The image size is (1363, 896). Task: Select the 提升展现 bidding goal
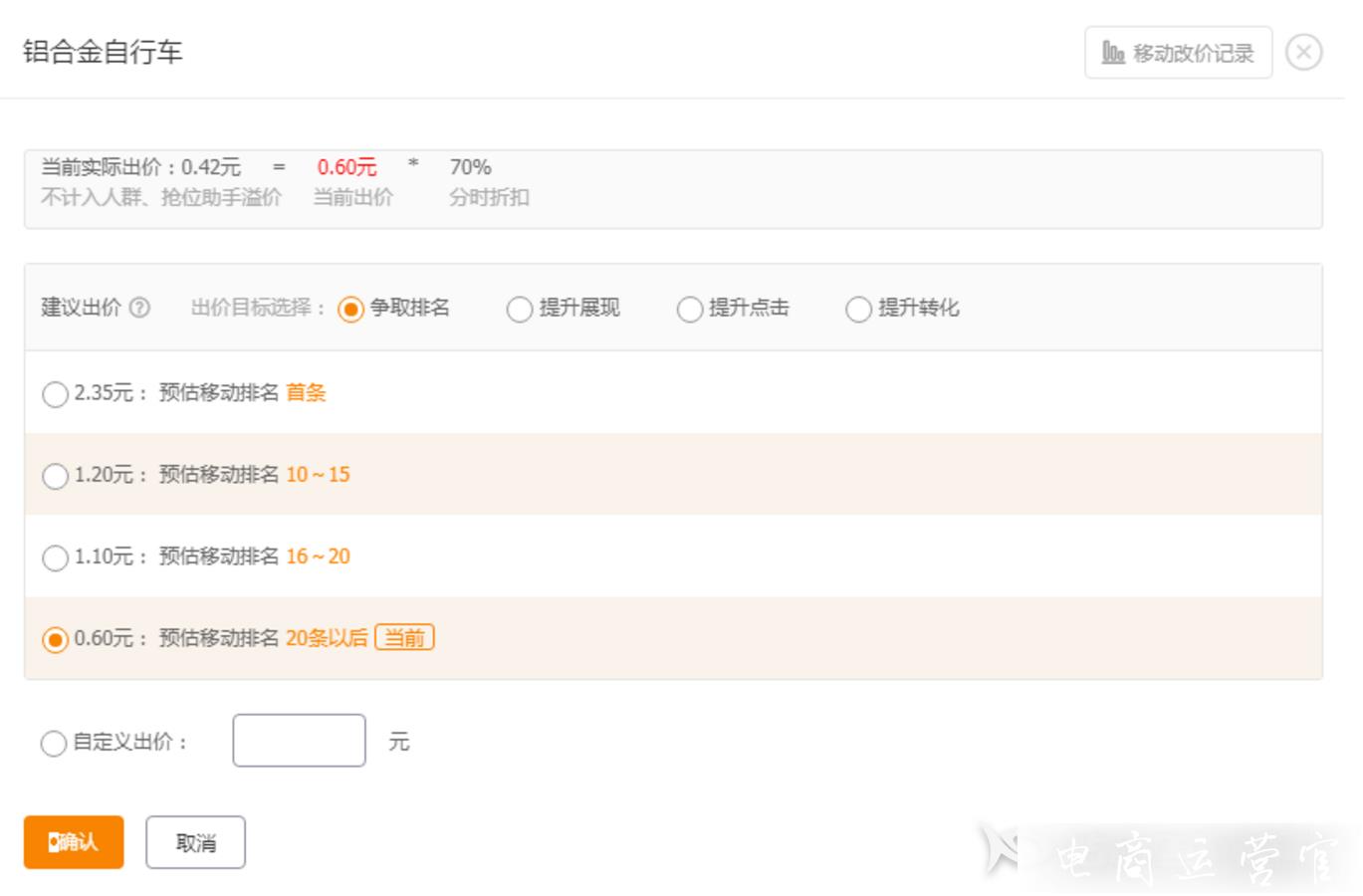click(520, 310)
